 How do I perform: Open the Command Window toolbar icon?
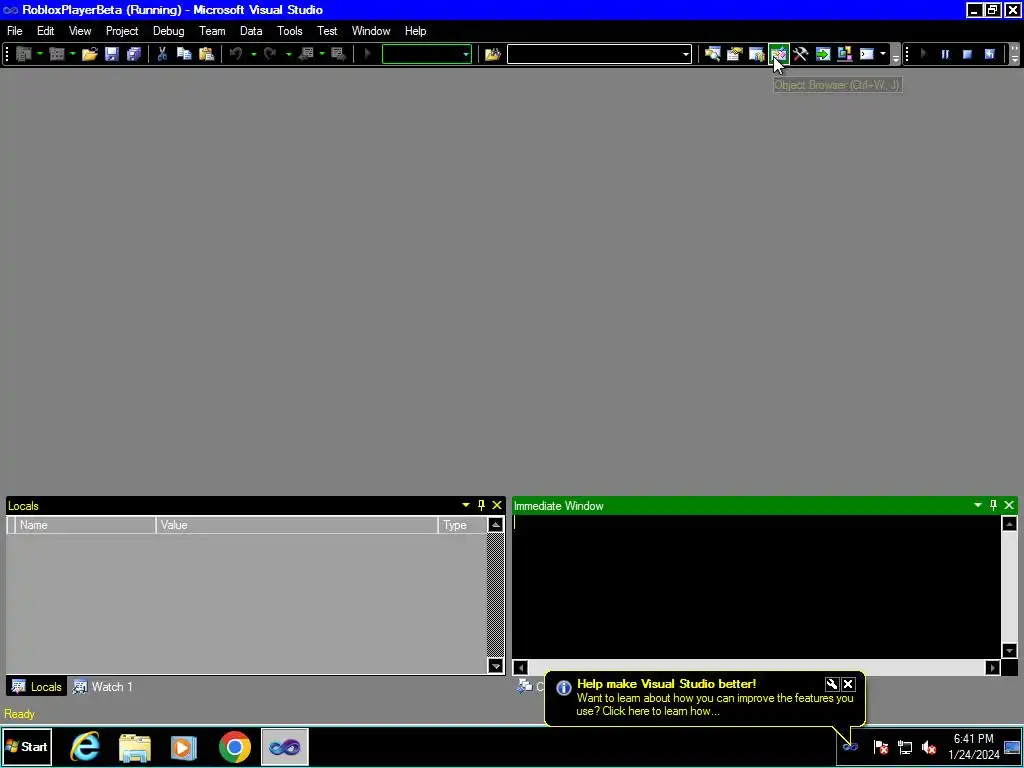[867, 54]
